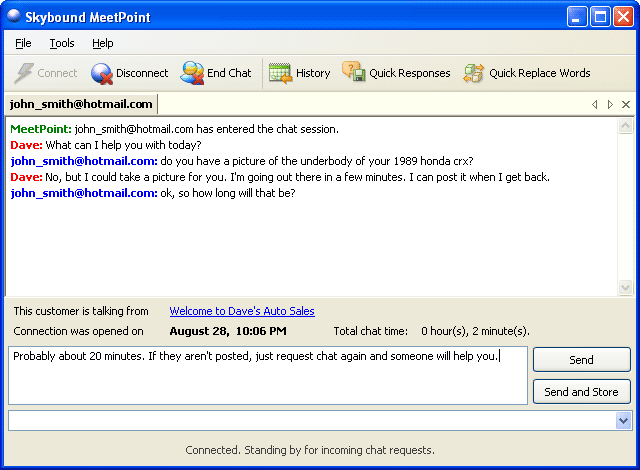The height and width of the screenshot is (470, 640).
Task: Open the Tools menu
Action: click(x=62, y=43)
